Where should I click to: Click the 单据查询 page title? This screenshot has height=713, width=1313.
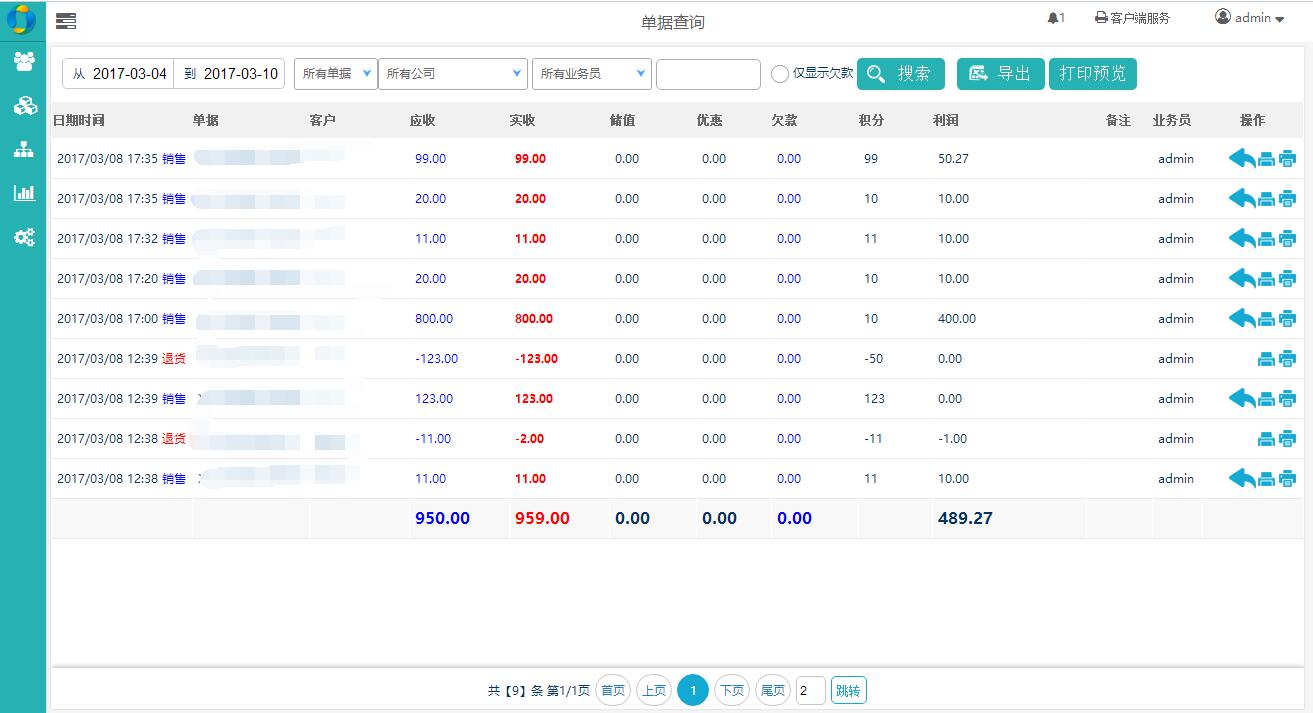tap(673, 22)
